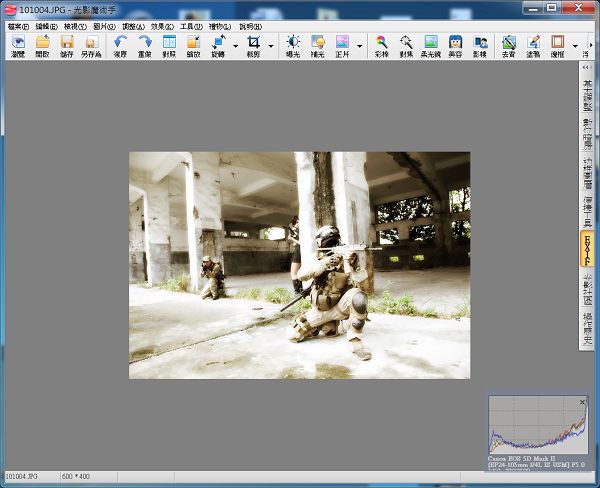Switch to the 便捷工具 side tab
The image size is (600, 488).
click(587, 212)
